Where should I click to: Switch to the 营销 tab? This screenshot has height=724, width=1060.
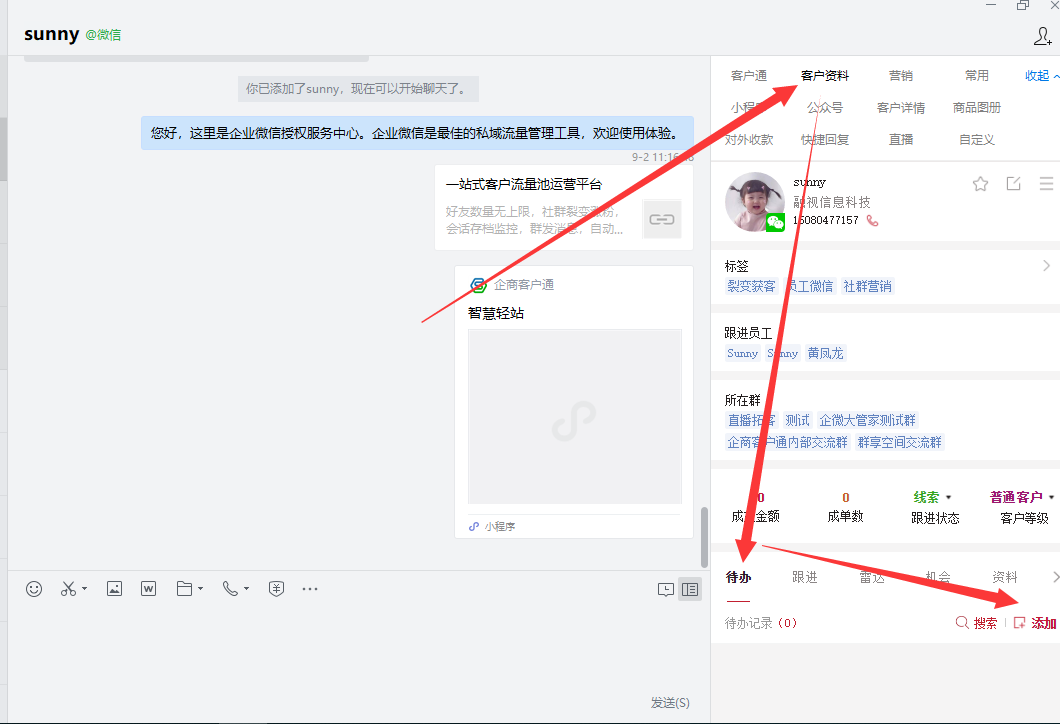[900, 75]
